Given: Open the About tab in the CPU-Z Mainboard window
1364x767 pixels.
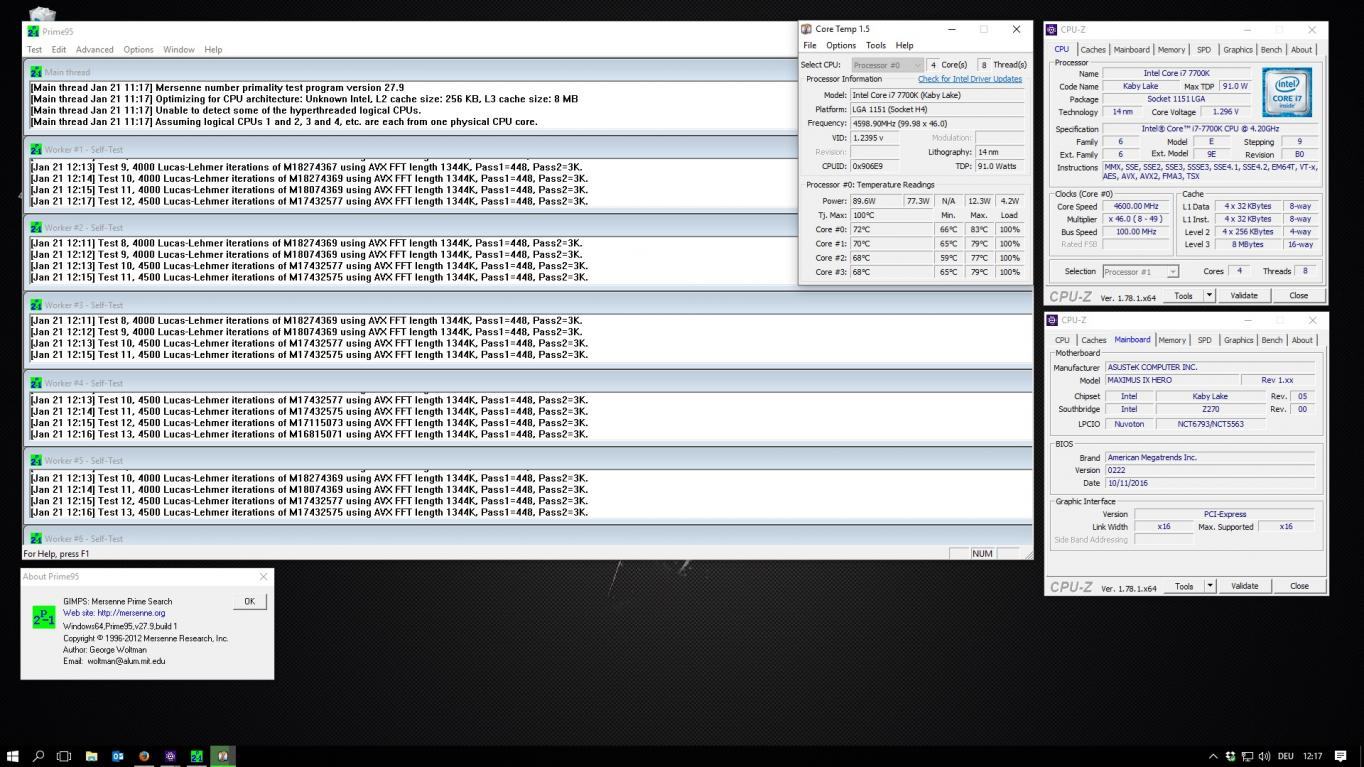Looking at the screenshot, I should [1302, 340].
